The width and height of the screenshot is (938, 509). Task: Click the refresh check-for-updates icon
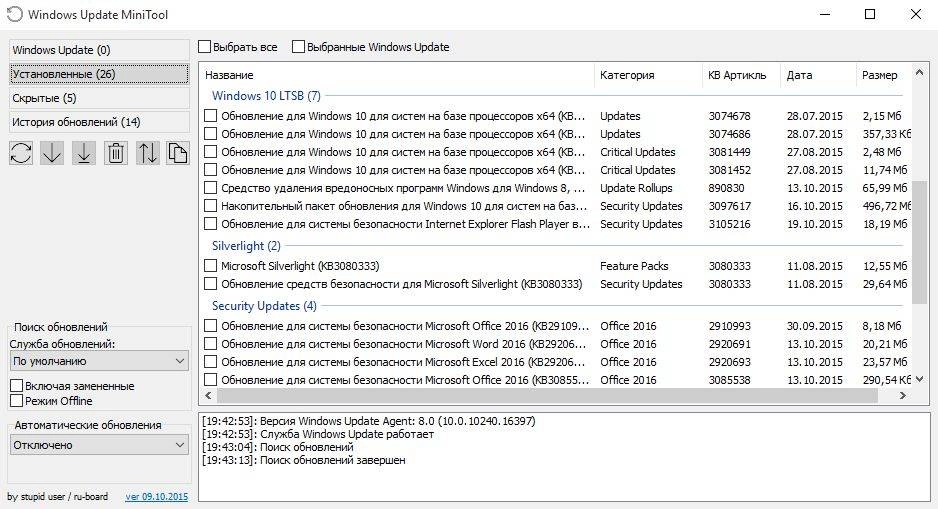tap(21, 153)
